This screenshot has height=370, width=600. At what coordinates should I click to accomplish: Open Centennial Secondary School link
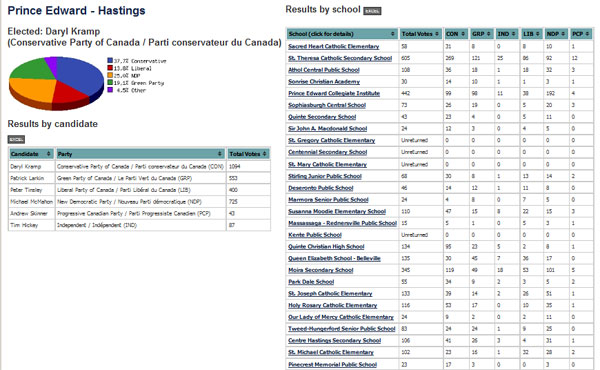tap(328, 152)
